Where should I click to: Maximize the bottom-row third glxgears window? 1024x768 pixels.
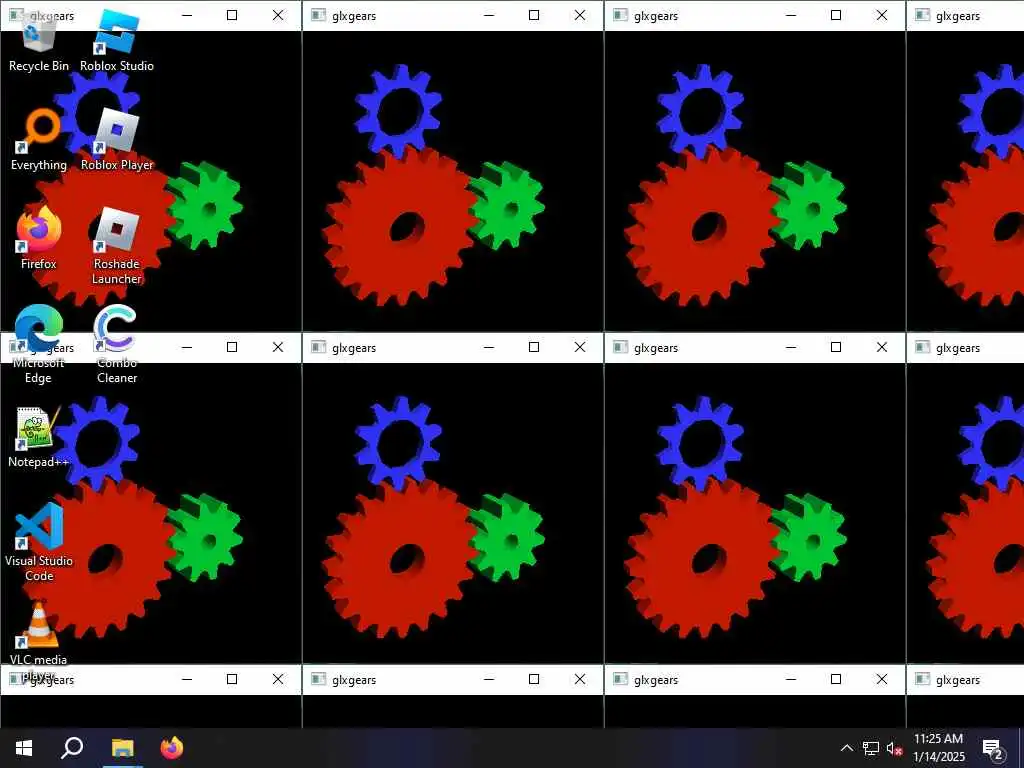click(x=836, y=679)
